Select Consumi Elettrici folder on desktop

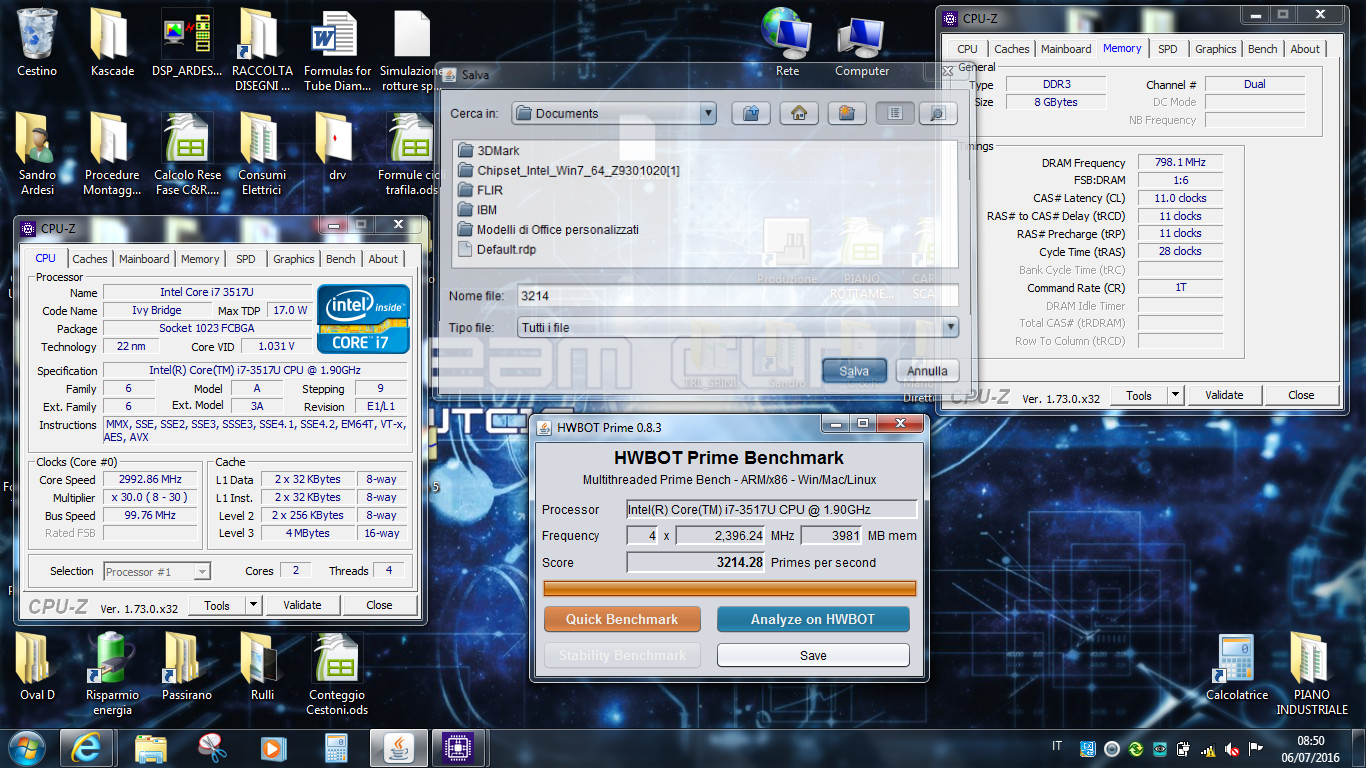(262, 153)
